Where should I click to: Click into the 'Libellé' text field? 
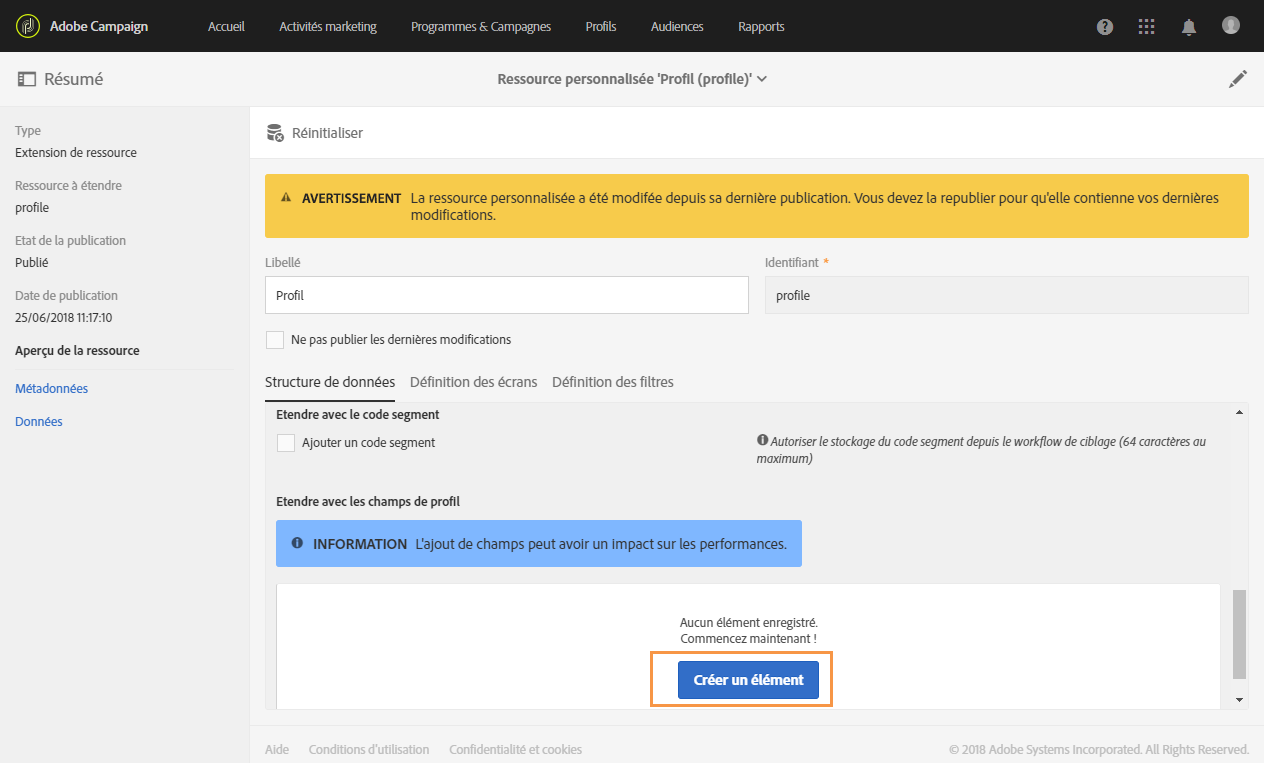(x=506, y=296)
